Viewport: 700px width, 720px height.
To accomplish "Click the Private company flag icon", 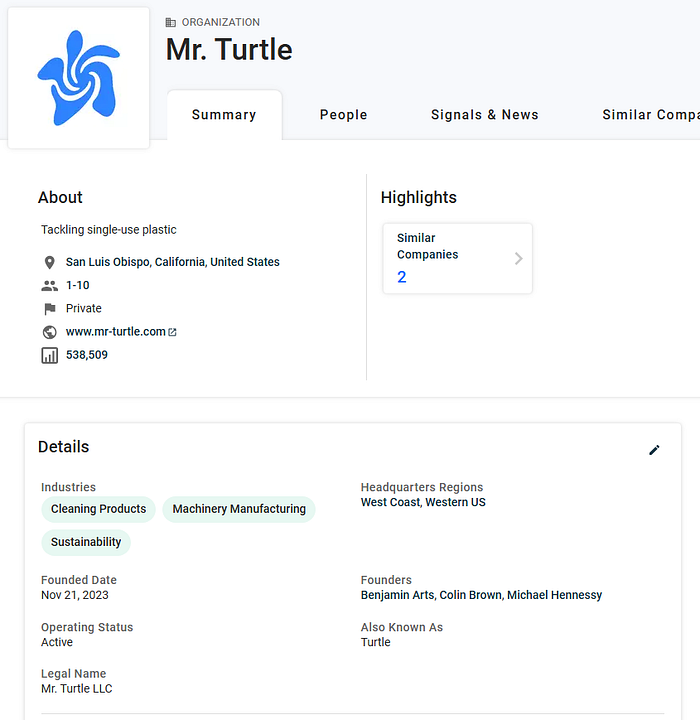I will click(50, 309).
